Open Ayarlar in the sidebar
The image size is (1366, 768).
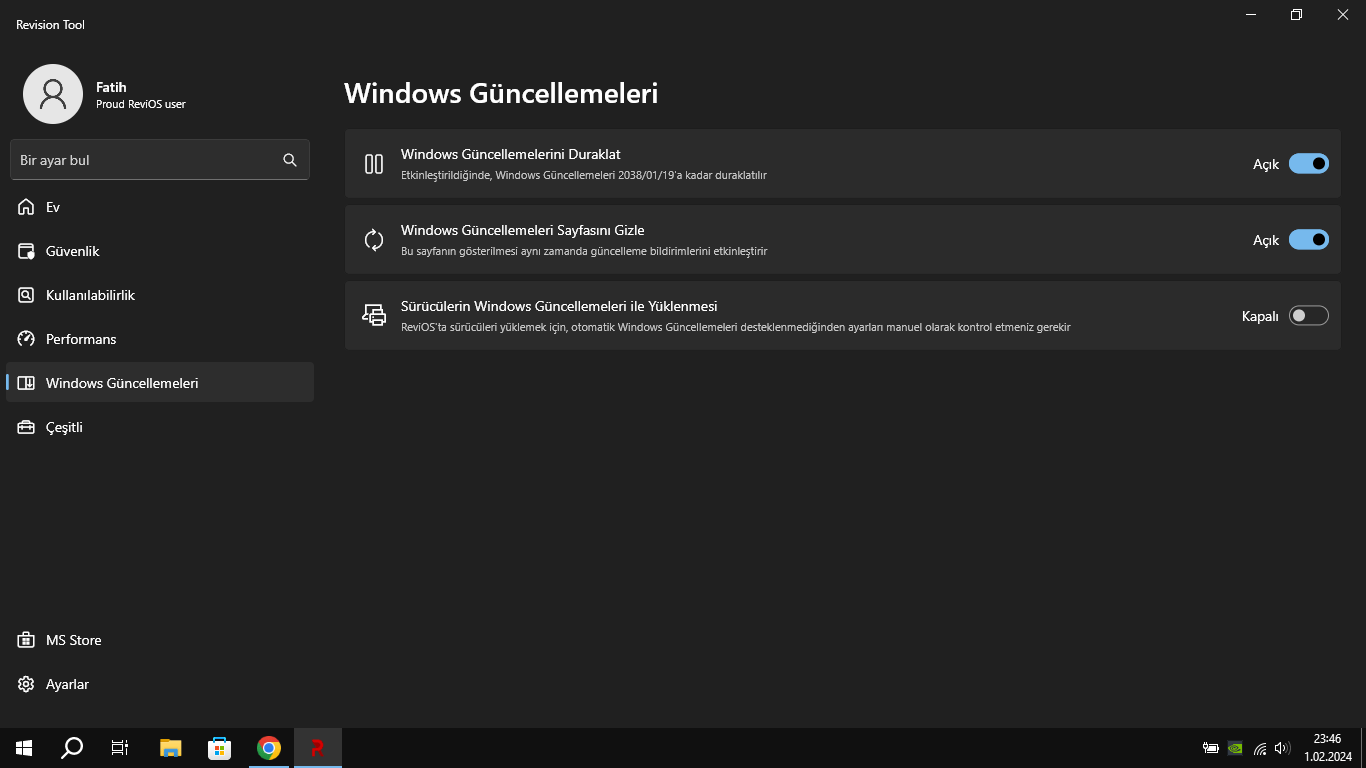[x=160, y=684]
